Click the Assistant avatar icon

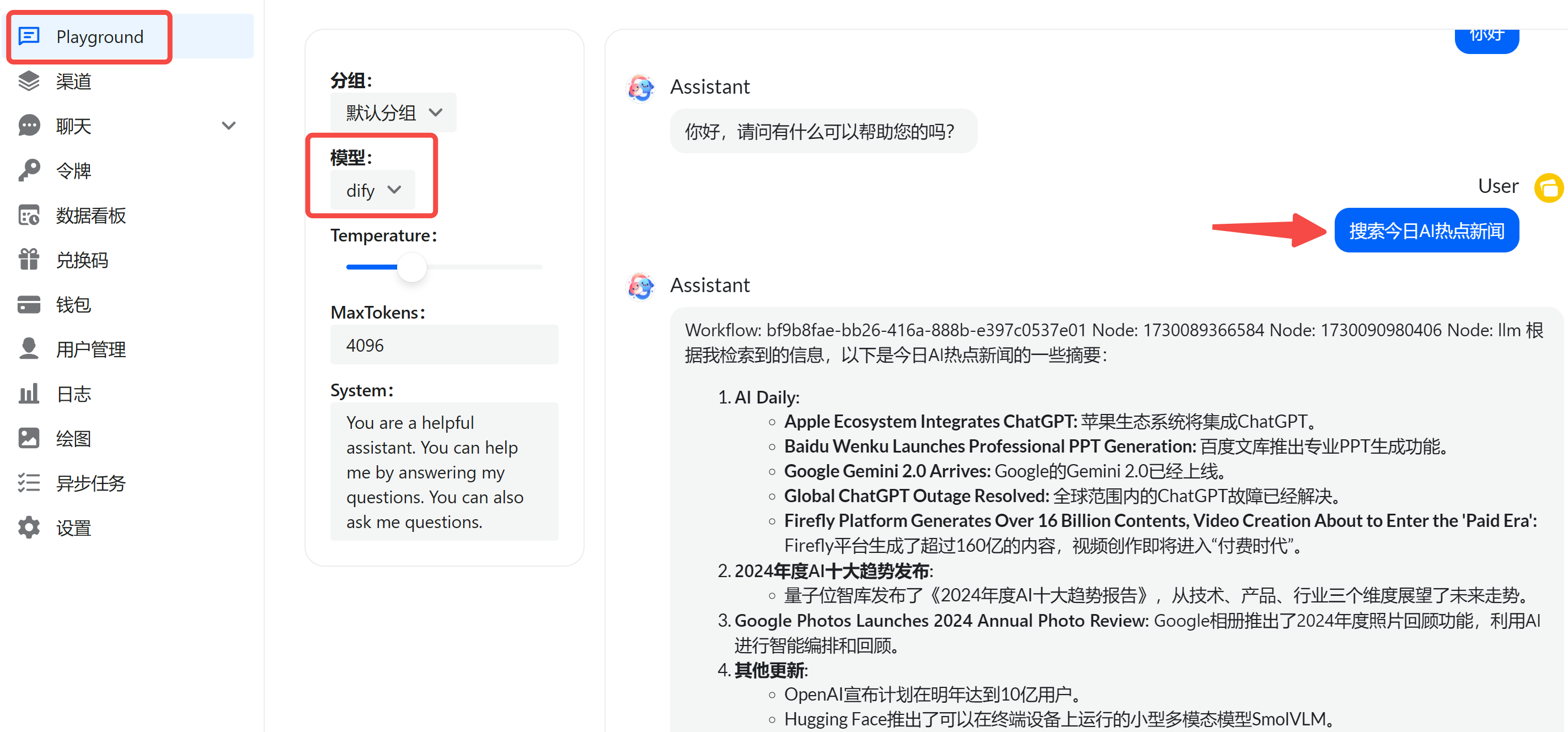point(640,88)
